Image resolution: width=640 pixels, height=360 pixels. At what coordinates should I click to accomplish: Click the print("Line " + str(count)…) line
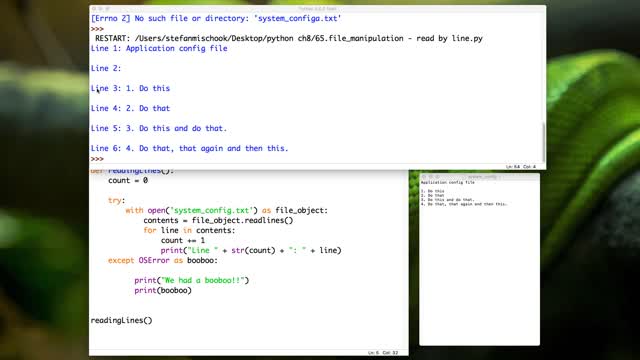click(251, 251)
